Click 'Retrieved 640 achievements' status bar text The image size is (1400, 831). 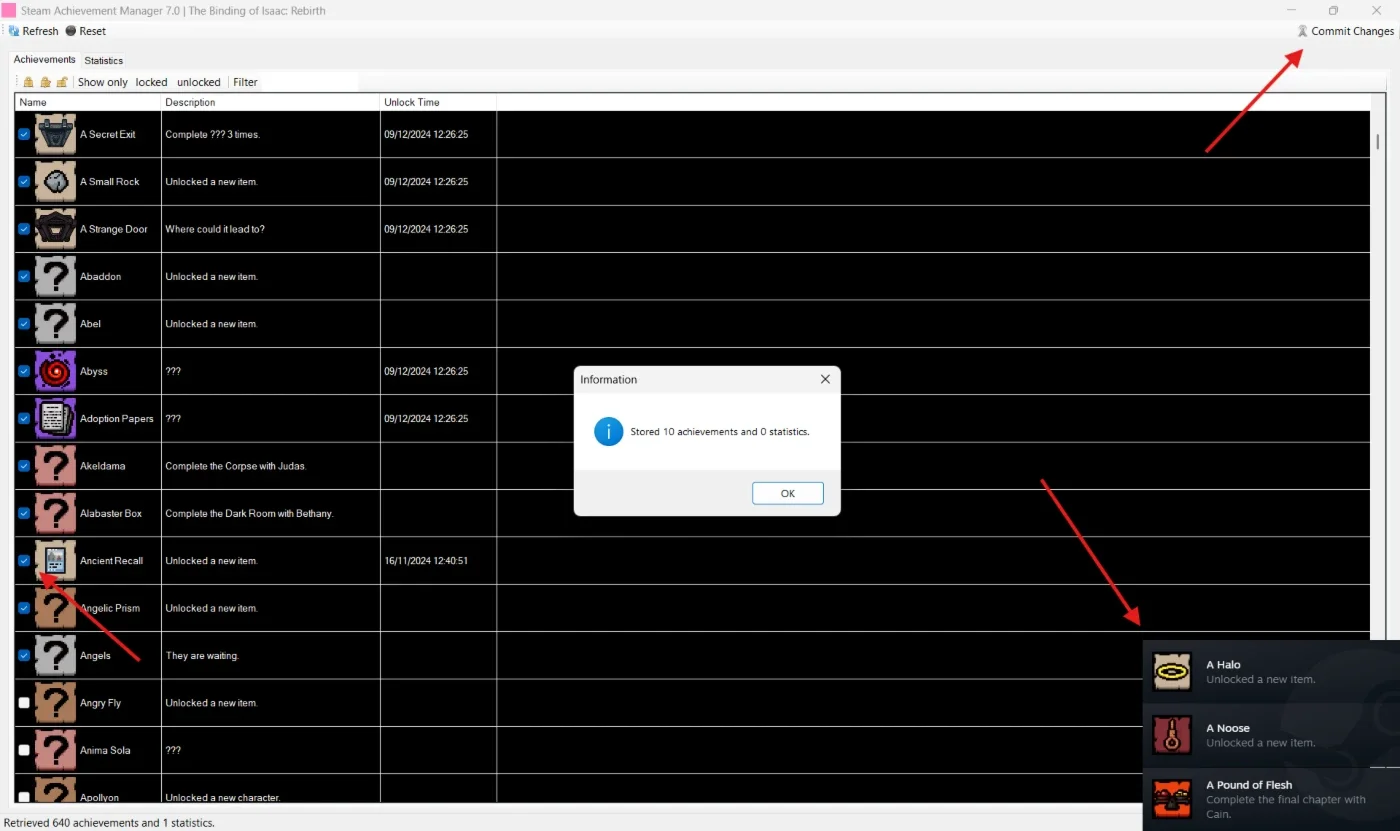109,823
